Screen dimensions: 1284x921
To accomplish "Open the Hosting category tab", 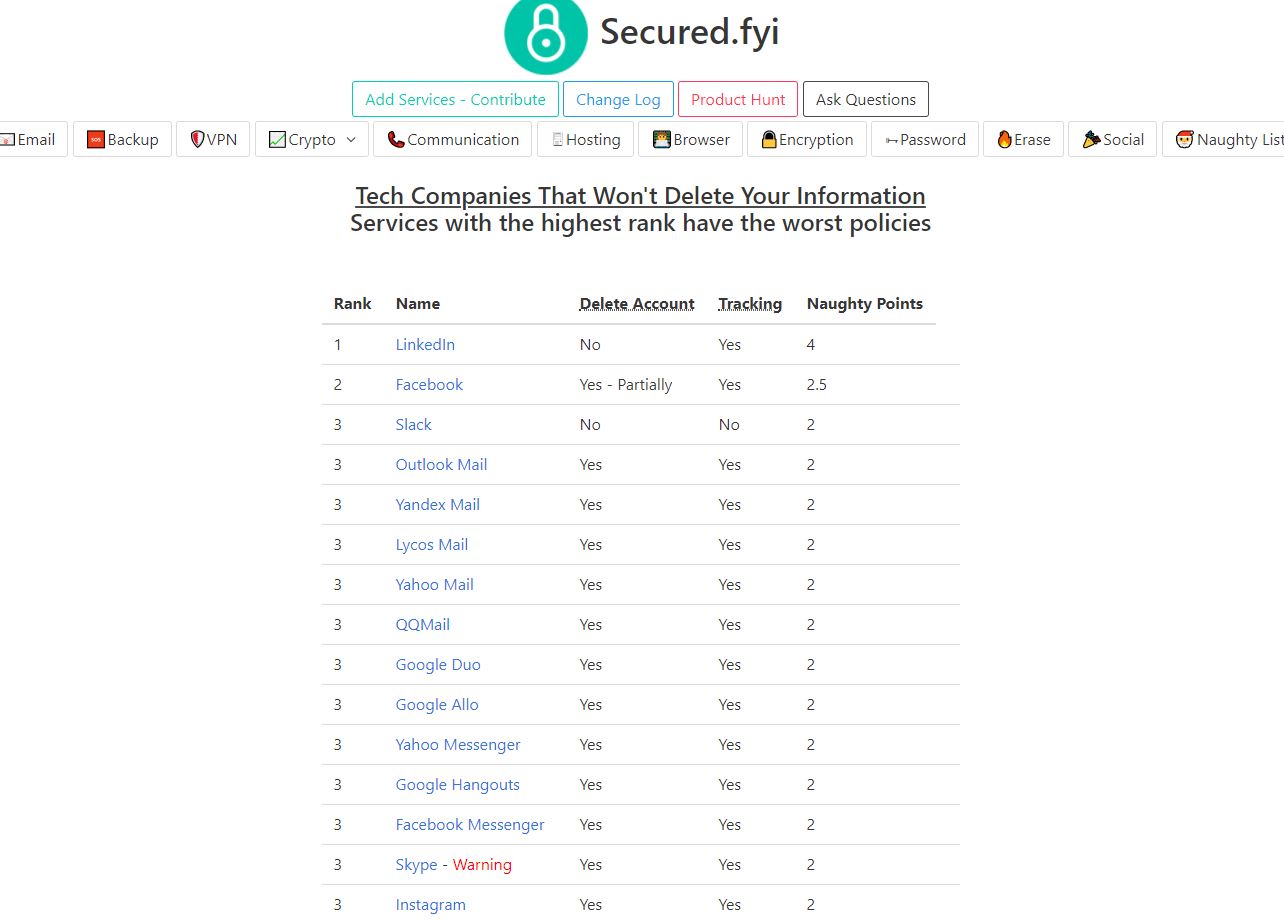I will coord(586,140).
